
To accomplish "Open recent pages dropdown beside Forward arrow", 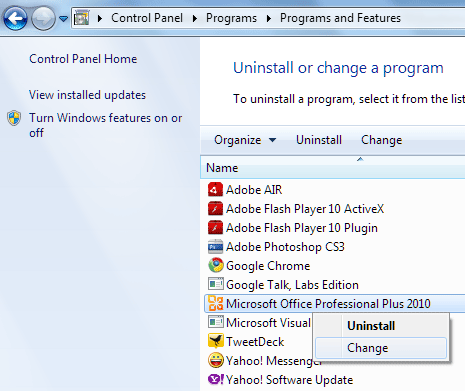I will tap(63, 18).
